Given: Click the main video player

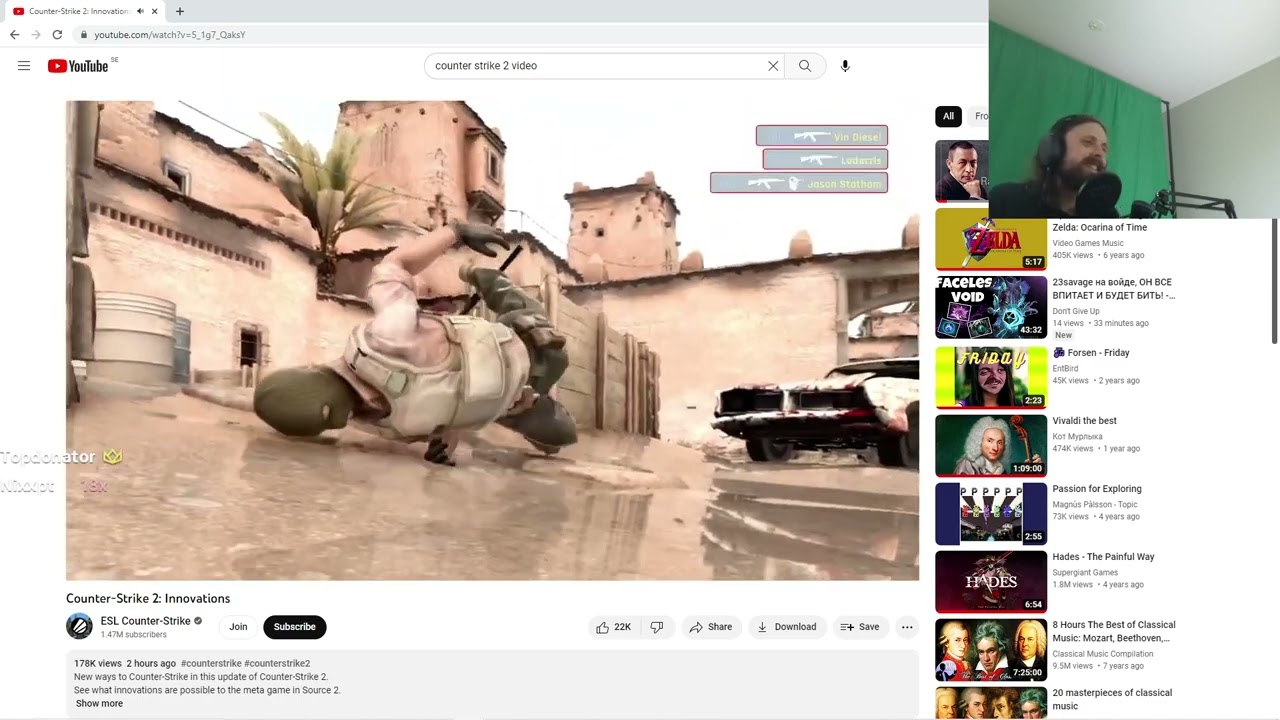Looking at the screenshot, I should [492, 340].
